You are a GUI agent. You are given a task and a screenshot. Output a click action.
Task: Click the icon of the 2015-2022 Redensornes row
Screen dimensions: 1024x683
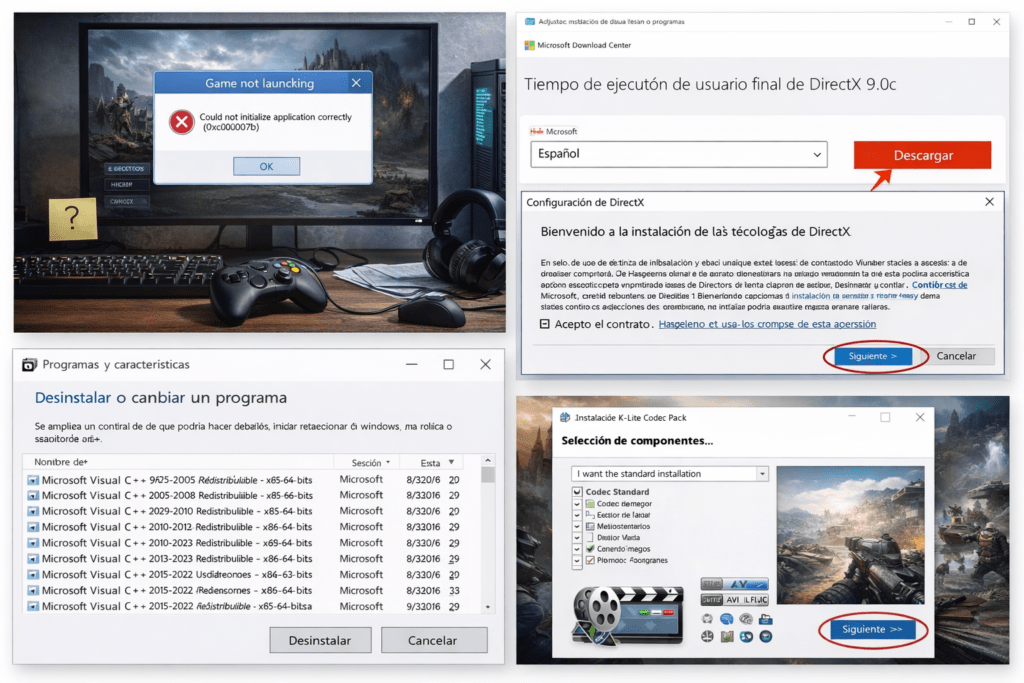click(33, 590)
